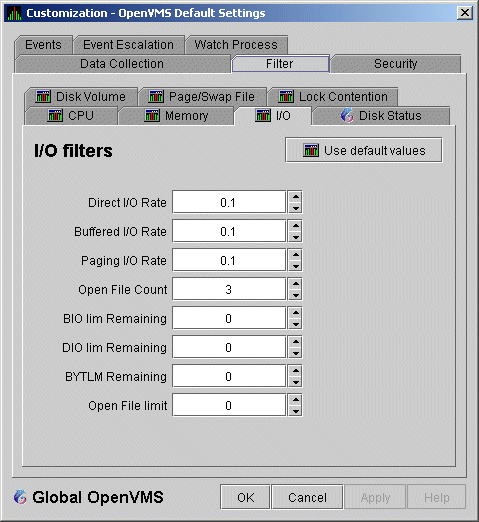Open the Event Escalation tab
Screen dimensions: 479x522
[128, 45]
